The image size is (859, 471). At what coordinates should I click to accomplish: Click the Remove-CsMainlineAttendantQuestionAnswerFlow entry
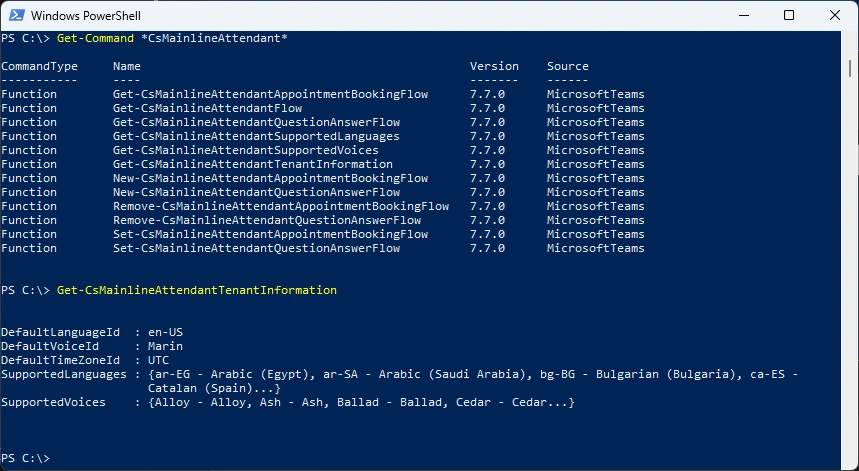tap(267, 220)
